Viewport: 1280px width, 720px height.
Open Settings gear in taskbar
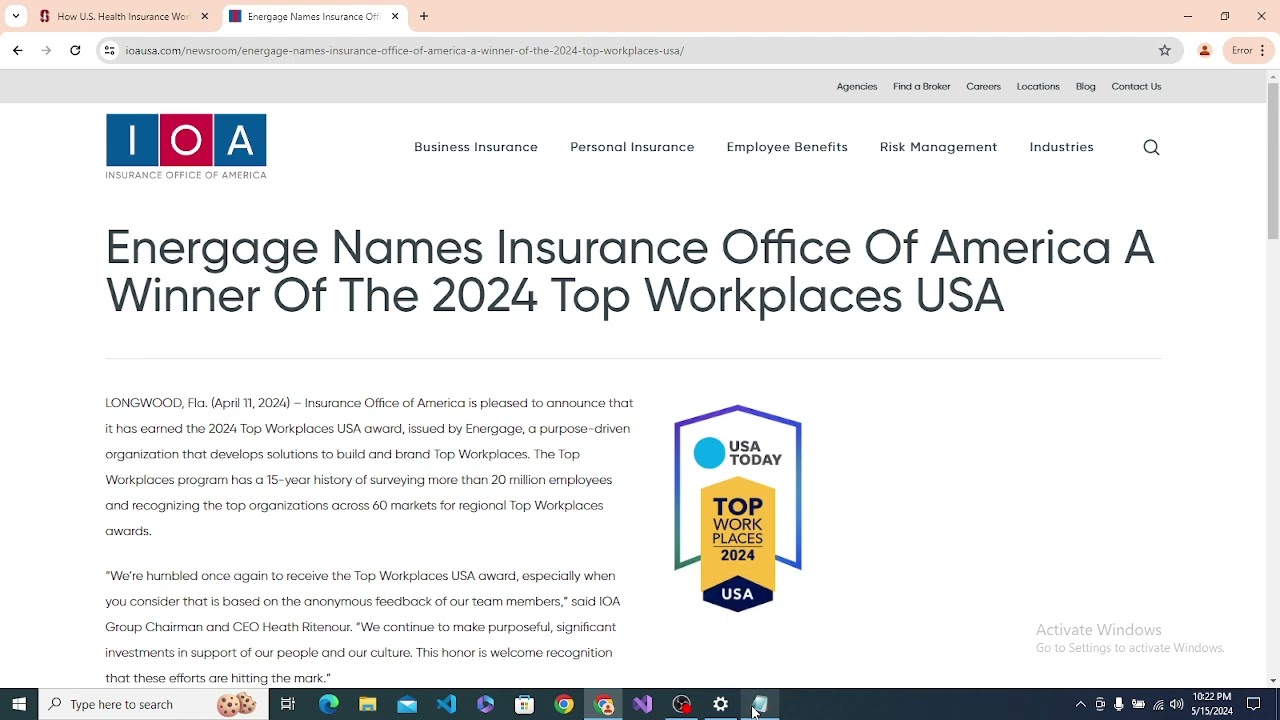[721, 704]
